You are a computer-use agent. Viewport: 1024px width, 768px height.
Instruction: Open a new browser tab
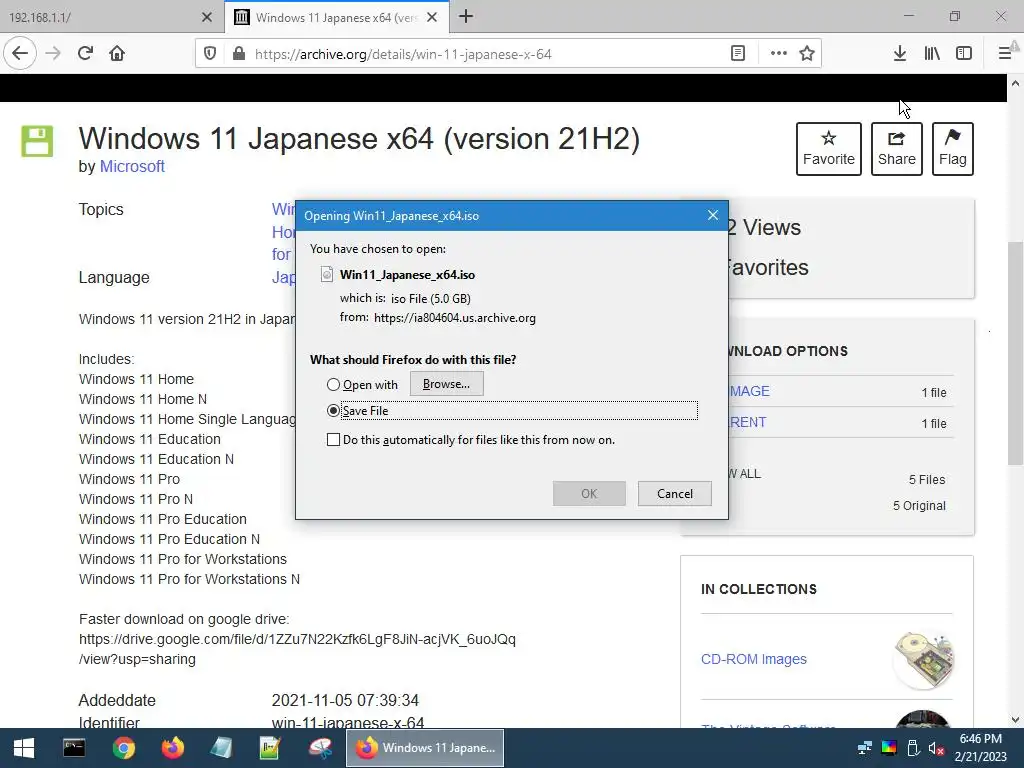[466, 17]
